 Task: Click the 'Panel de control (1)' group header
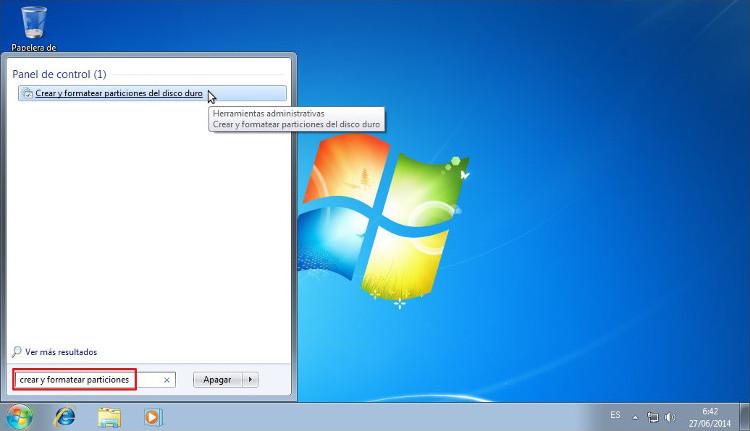[59, 75]
